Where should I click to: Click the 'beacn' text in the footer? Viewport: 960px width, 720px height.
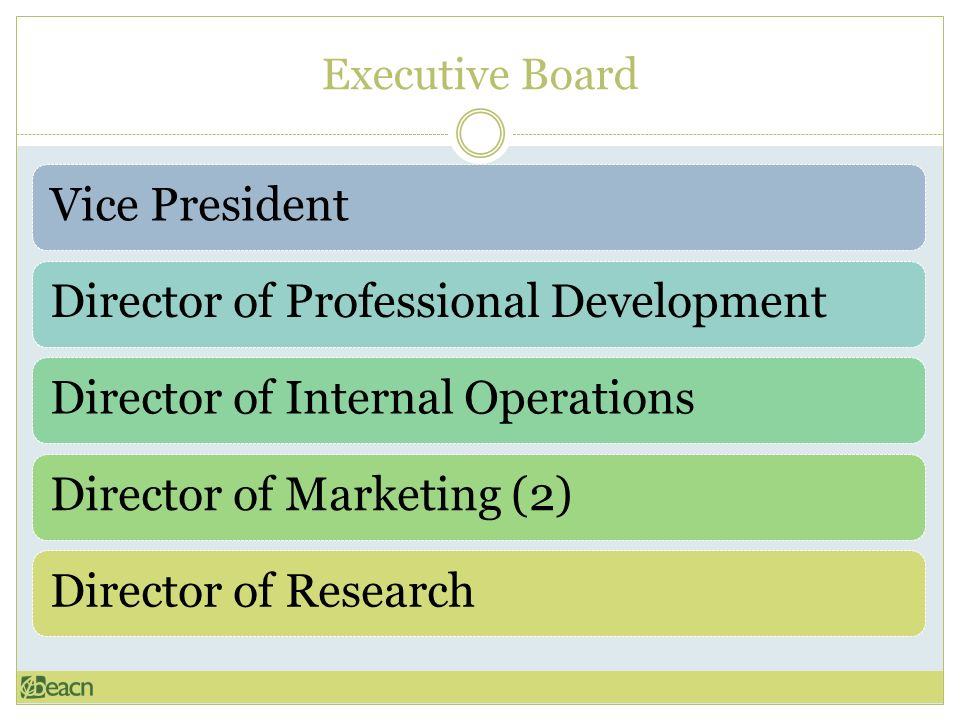[64, 687]
